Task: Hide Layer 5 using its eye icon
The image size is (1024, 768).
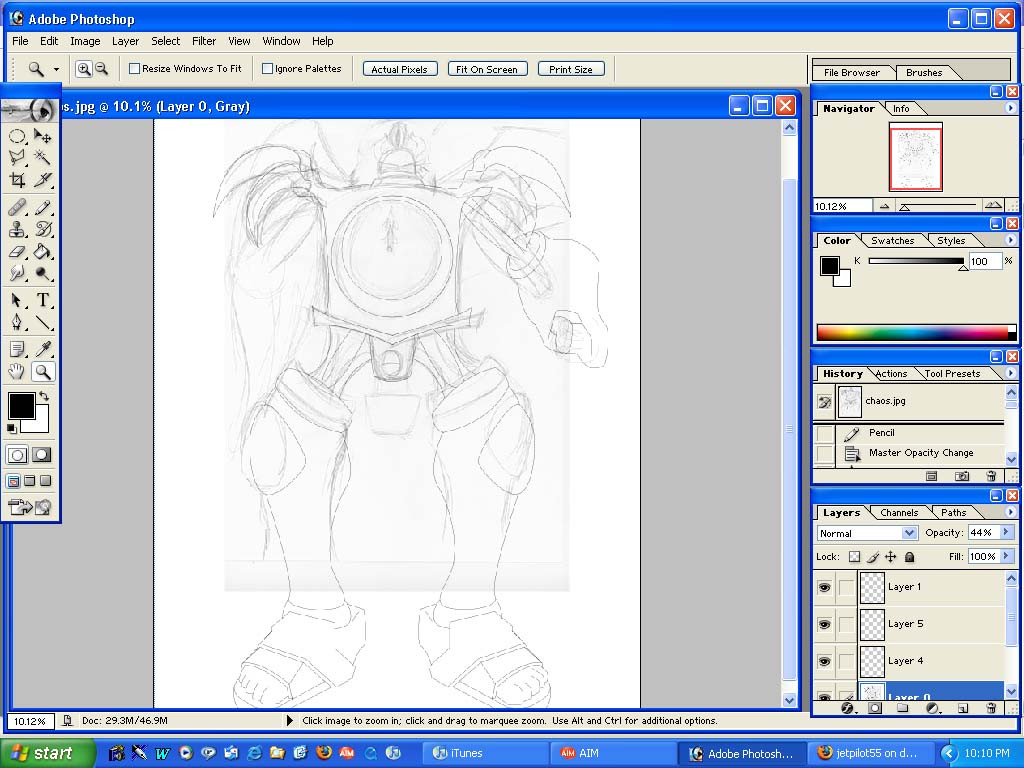Action: coord(824,624)
